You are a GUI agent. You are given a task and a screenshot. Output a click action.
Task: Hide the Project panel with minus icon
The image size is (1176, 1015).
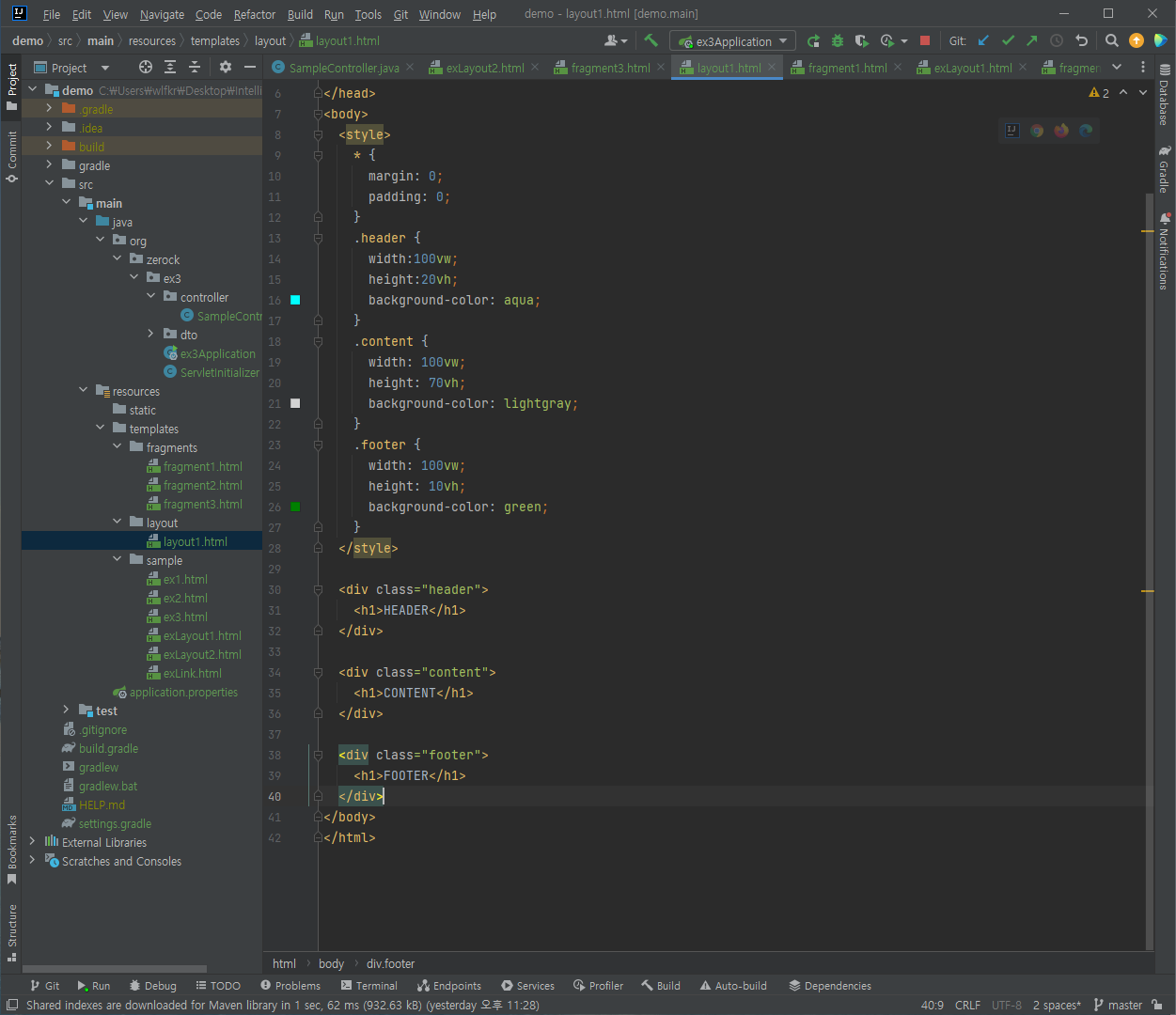coord(250,67)
